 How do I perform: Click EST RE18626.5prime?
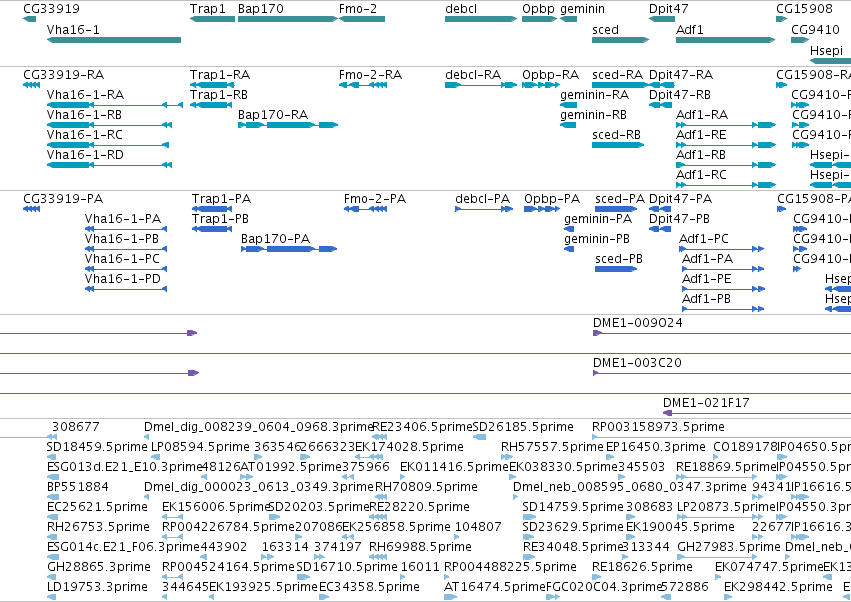coord(642,567)
